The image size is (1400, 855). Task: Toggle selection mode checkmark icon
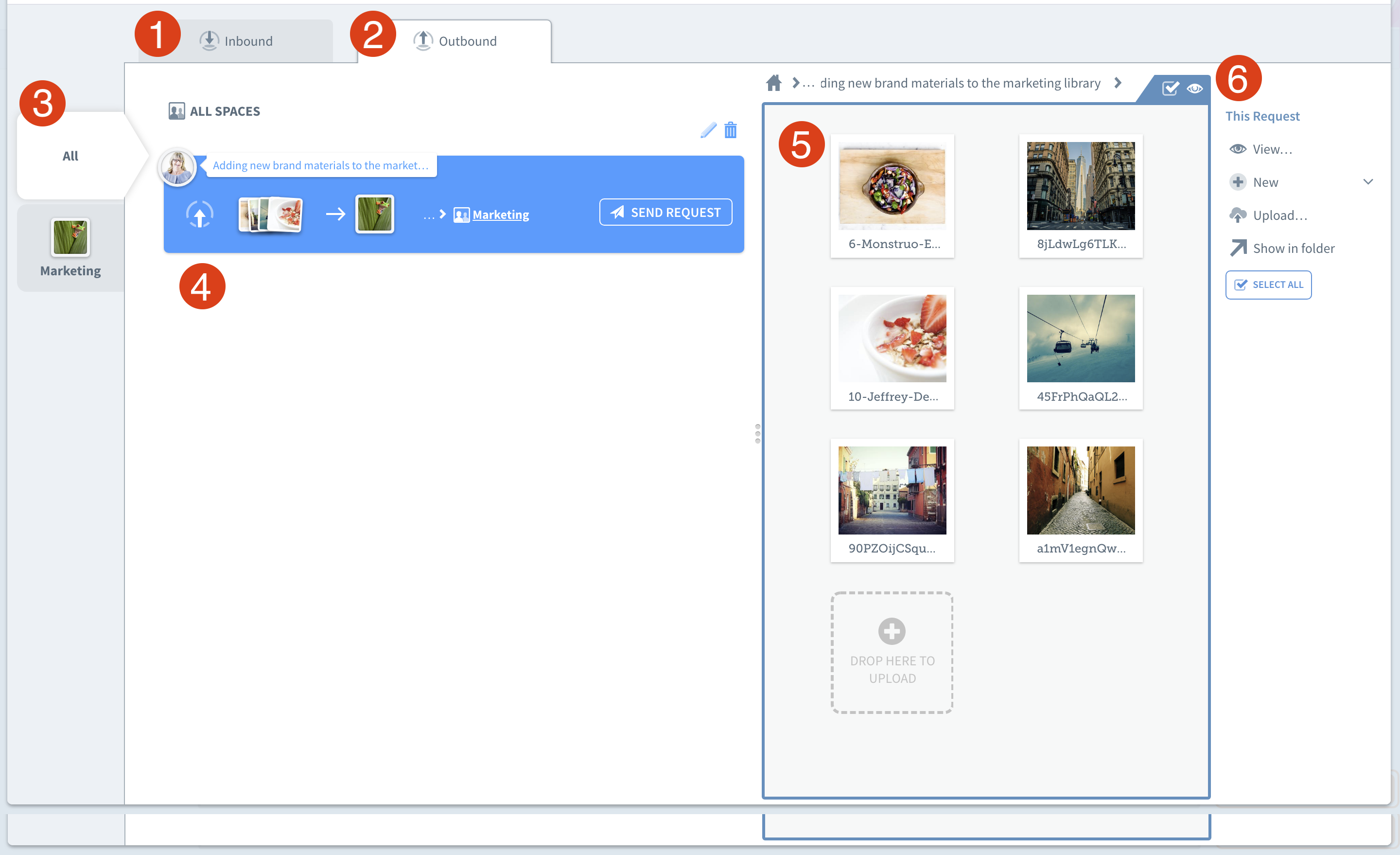(1170, 88)
